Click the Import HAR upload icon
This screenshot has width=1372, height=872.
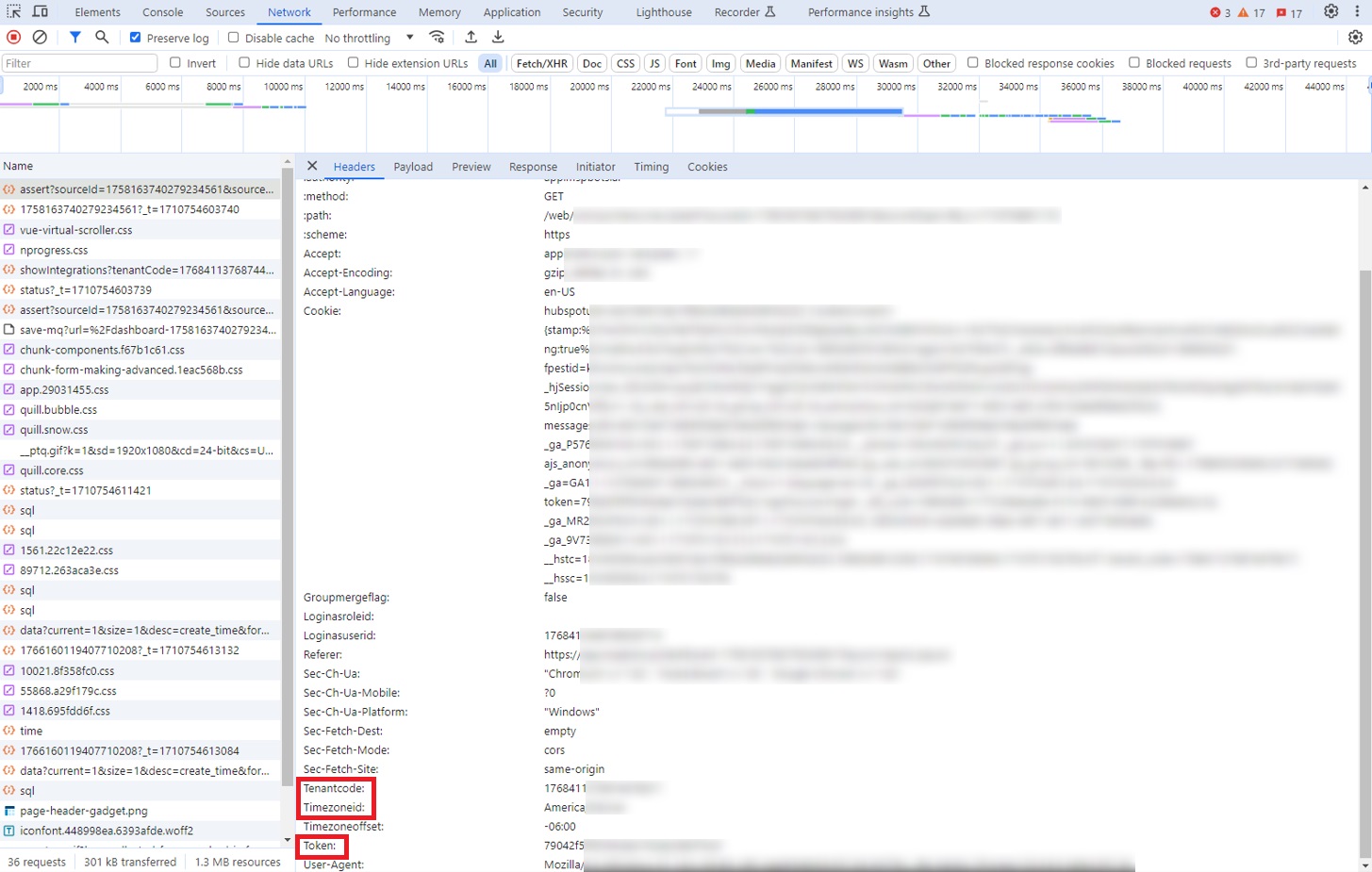(x=471, y=38)
